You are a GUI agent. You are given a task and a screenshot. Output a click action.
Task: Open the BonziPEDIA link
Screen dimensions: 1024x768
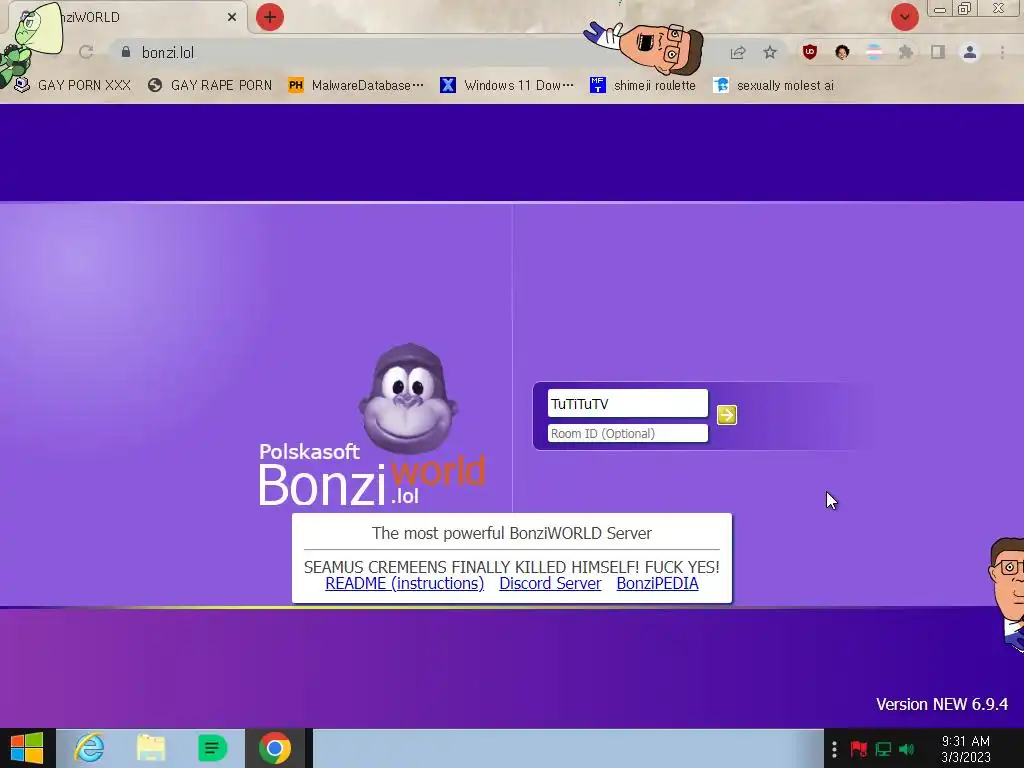(658, 583)
